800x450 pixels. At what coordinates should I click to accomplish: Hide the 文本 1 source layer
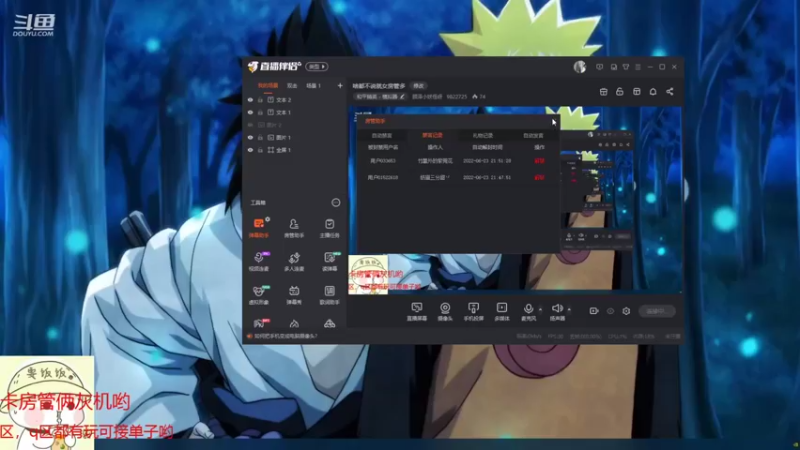tap(250, 112)
